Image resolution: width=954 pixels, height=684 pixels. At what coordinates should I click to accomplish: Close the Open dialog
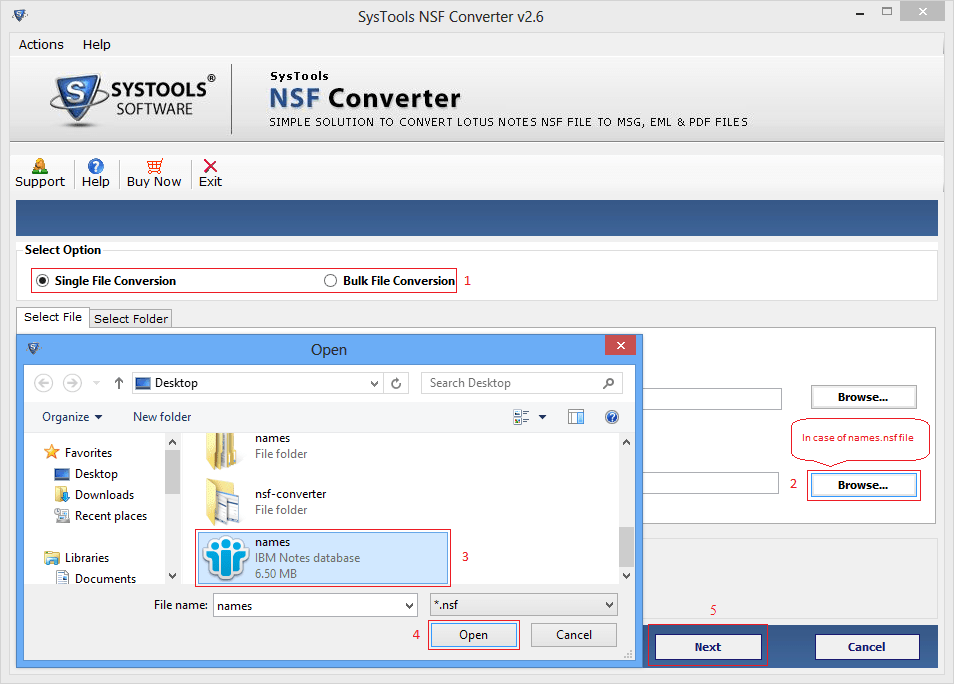click(x=620, y=345)
